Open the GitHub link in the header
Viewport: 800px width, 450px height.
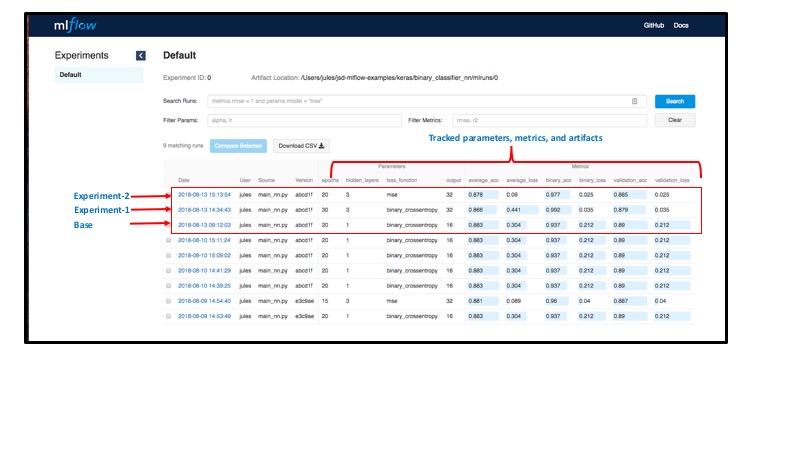[654, 25]
